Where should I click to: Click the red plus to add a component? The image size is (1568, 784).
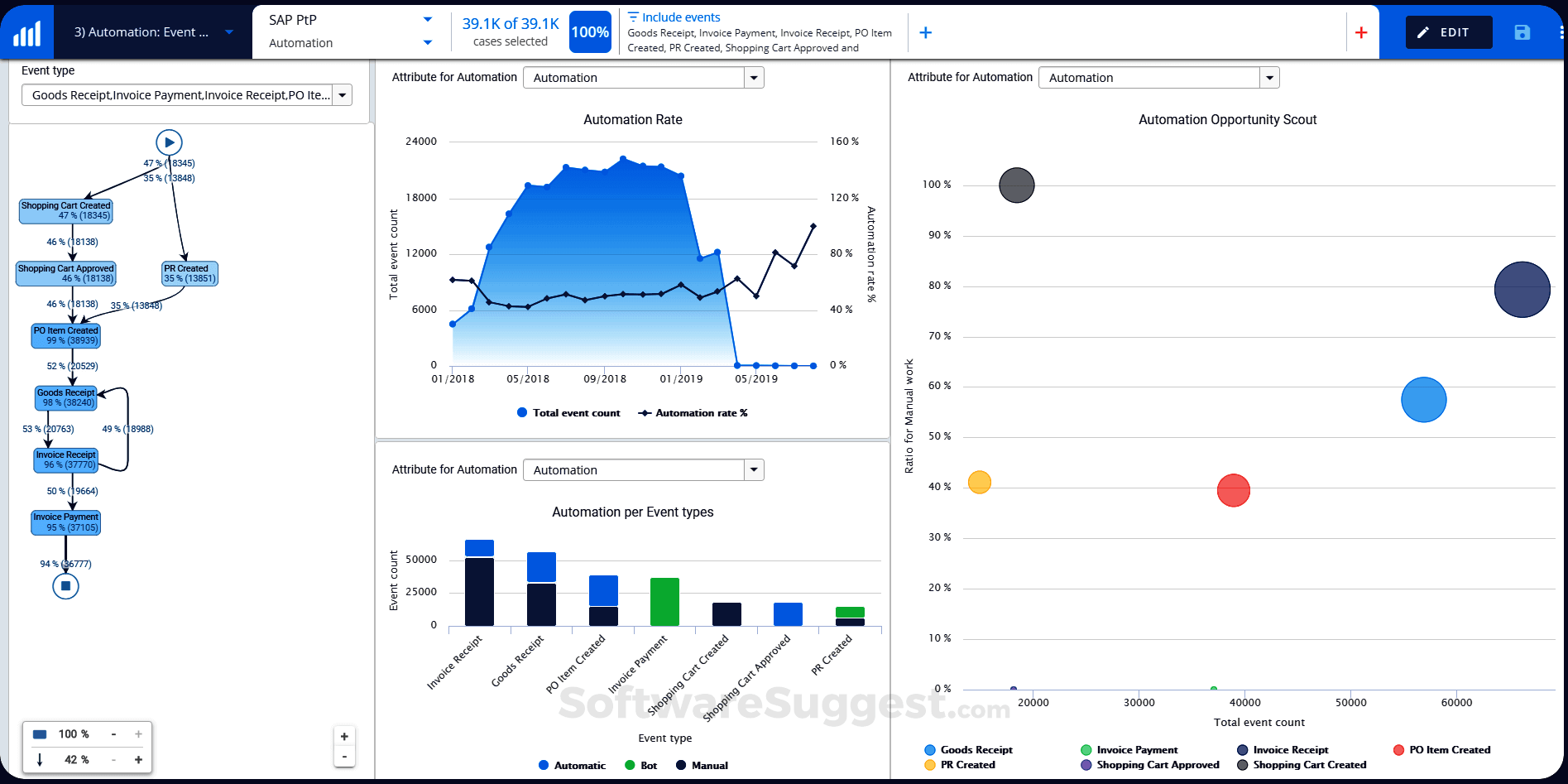(x=1361, y=32)
